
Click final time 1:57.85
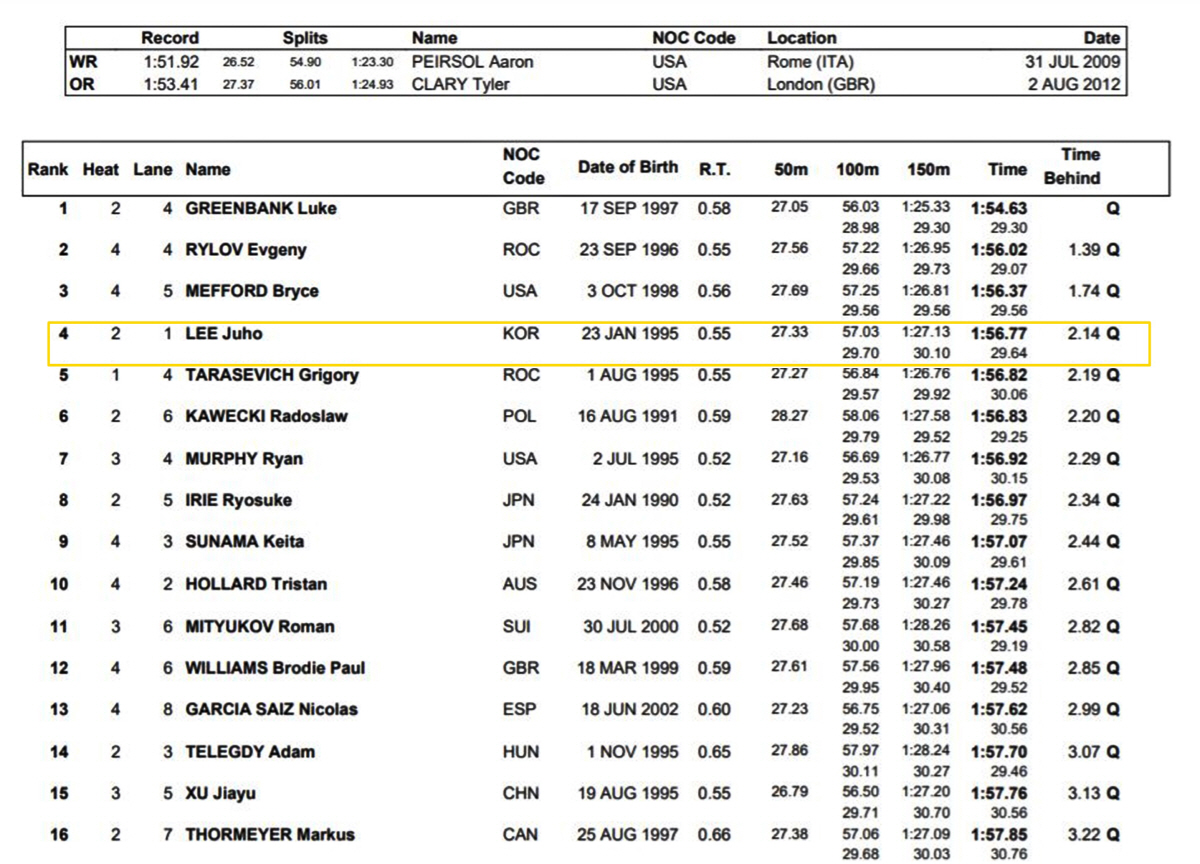[999, 835]
